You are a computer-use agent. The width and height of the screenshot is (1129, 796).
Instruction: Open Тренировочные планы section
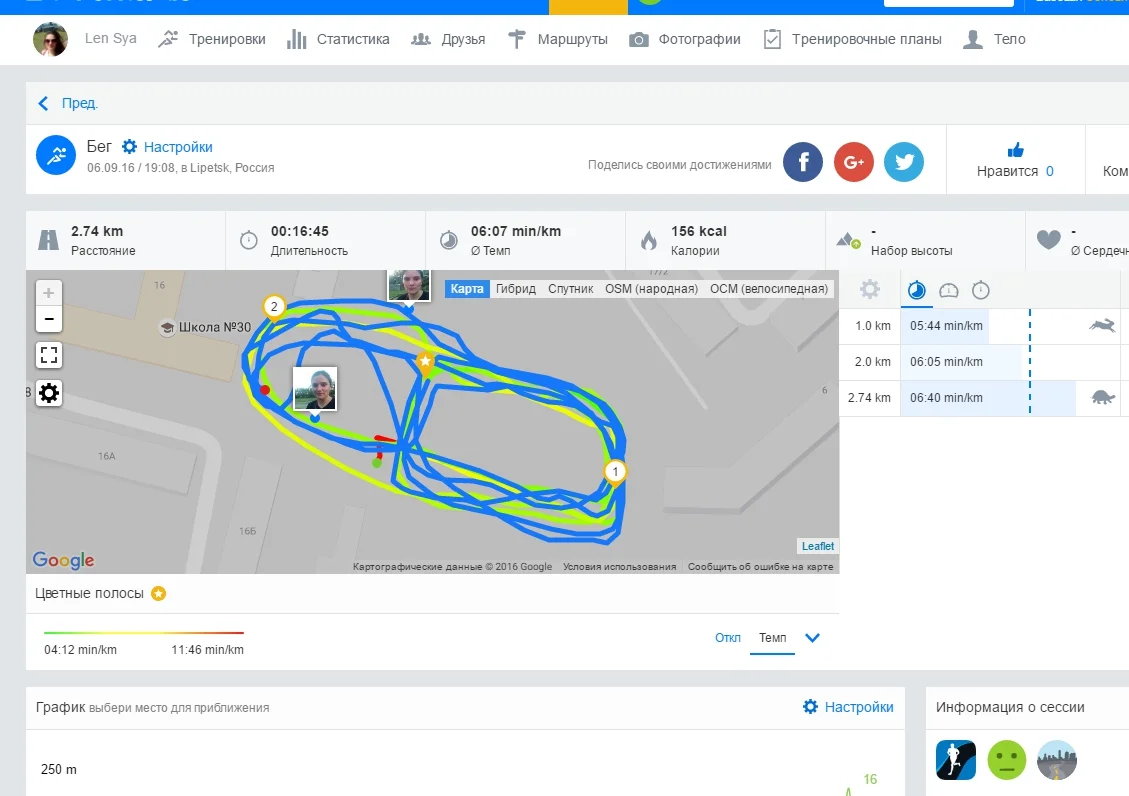[853, 39]
